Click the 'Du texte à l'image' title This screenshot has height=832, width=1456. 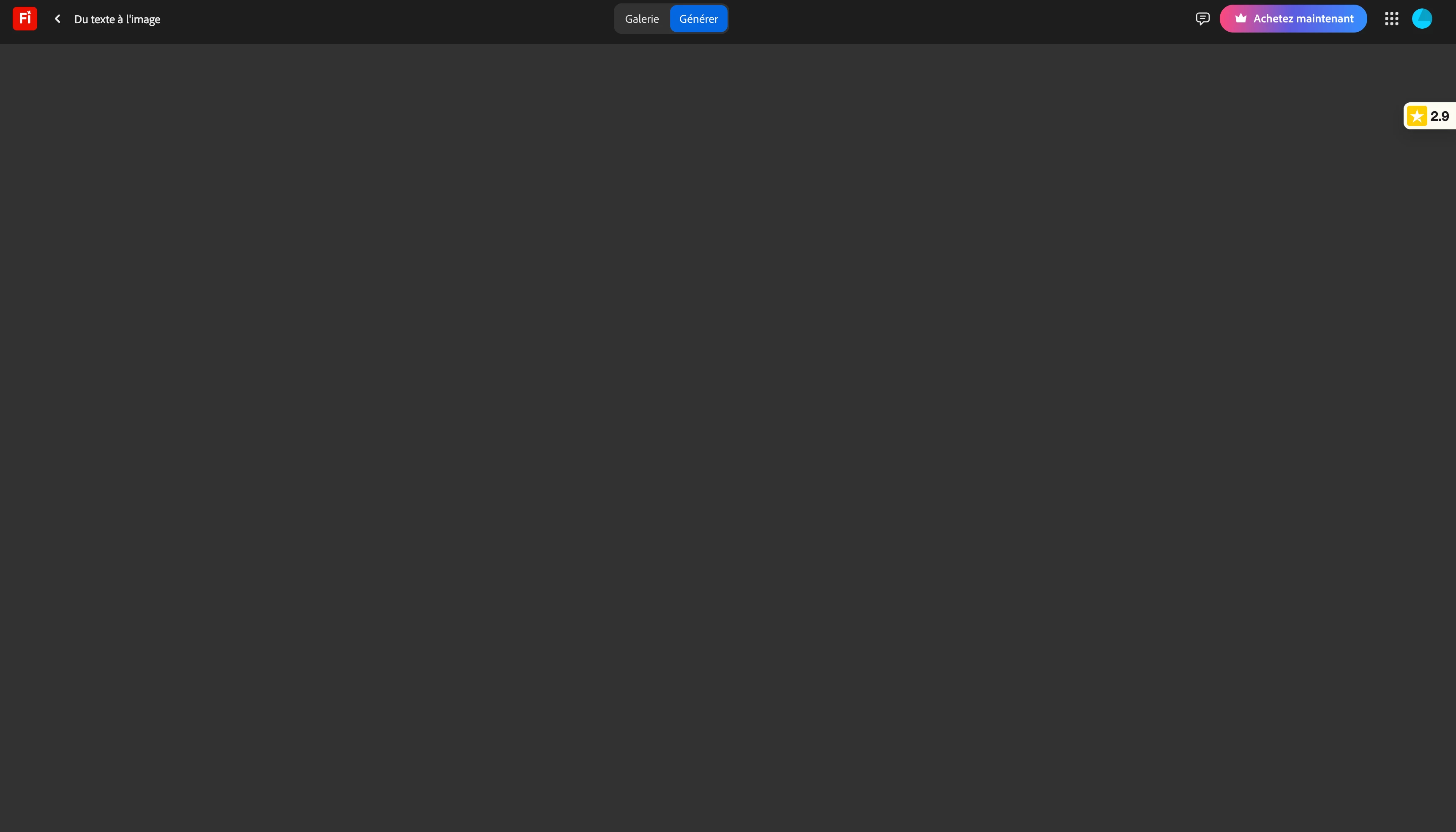[x=117, y=19]
